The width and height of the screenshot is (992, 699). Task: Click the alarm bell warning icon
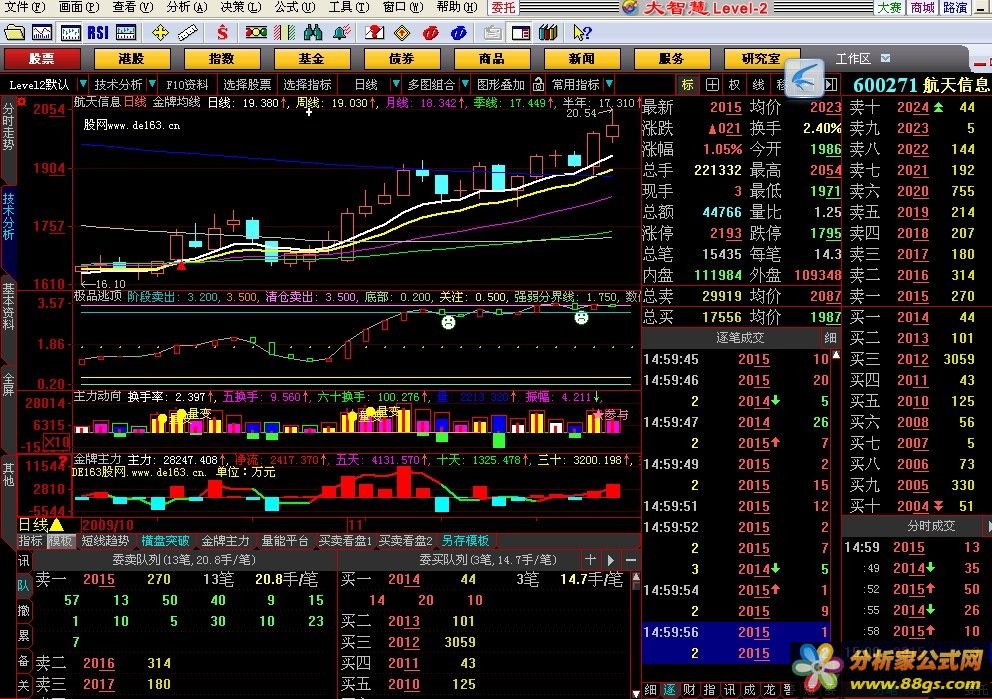tap(342, 32)
